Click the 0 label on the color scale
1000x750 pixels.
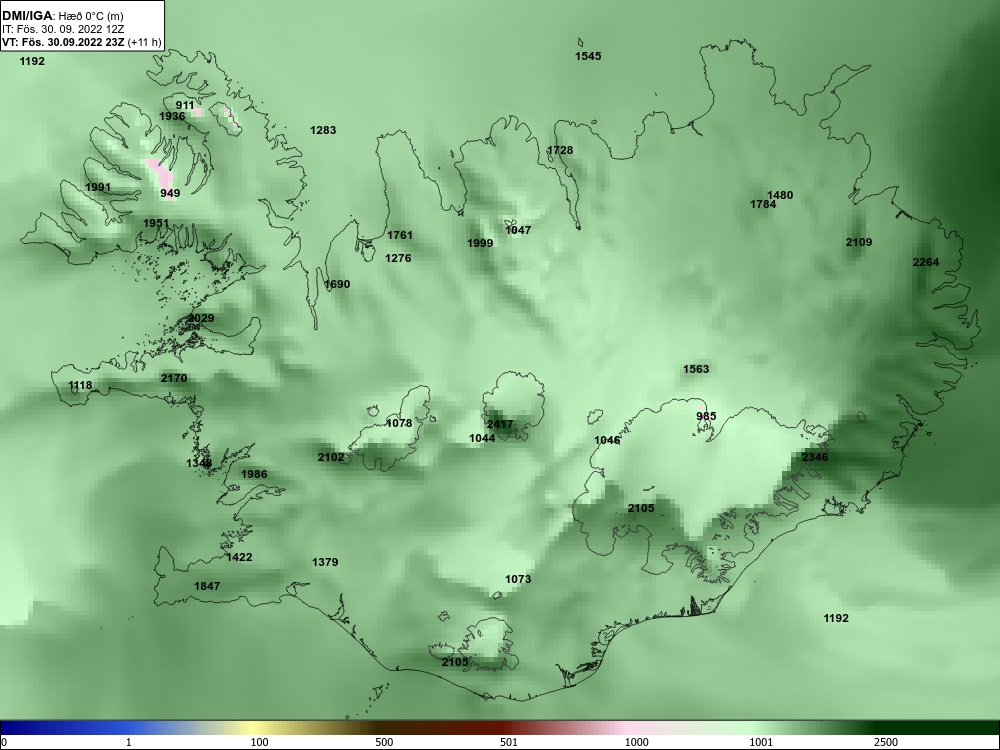(x=4, y=742)
